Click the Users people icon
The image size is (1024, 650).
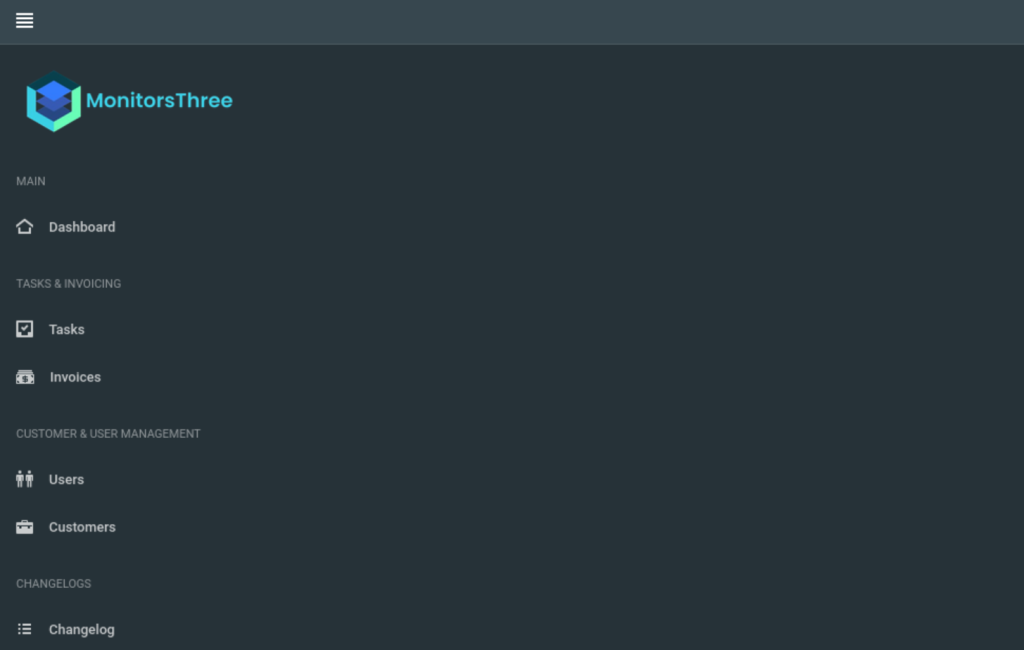click(x=25, y=479)
